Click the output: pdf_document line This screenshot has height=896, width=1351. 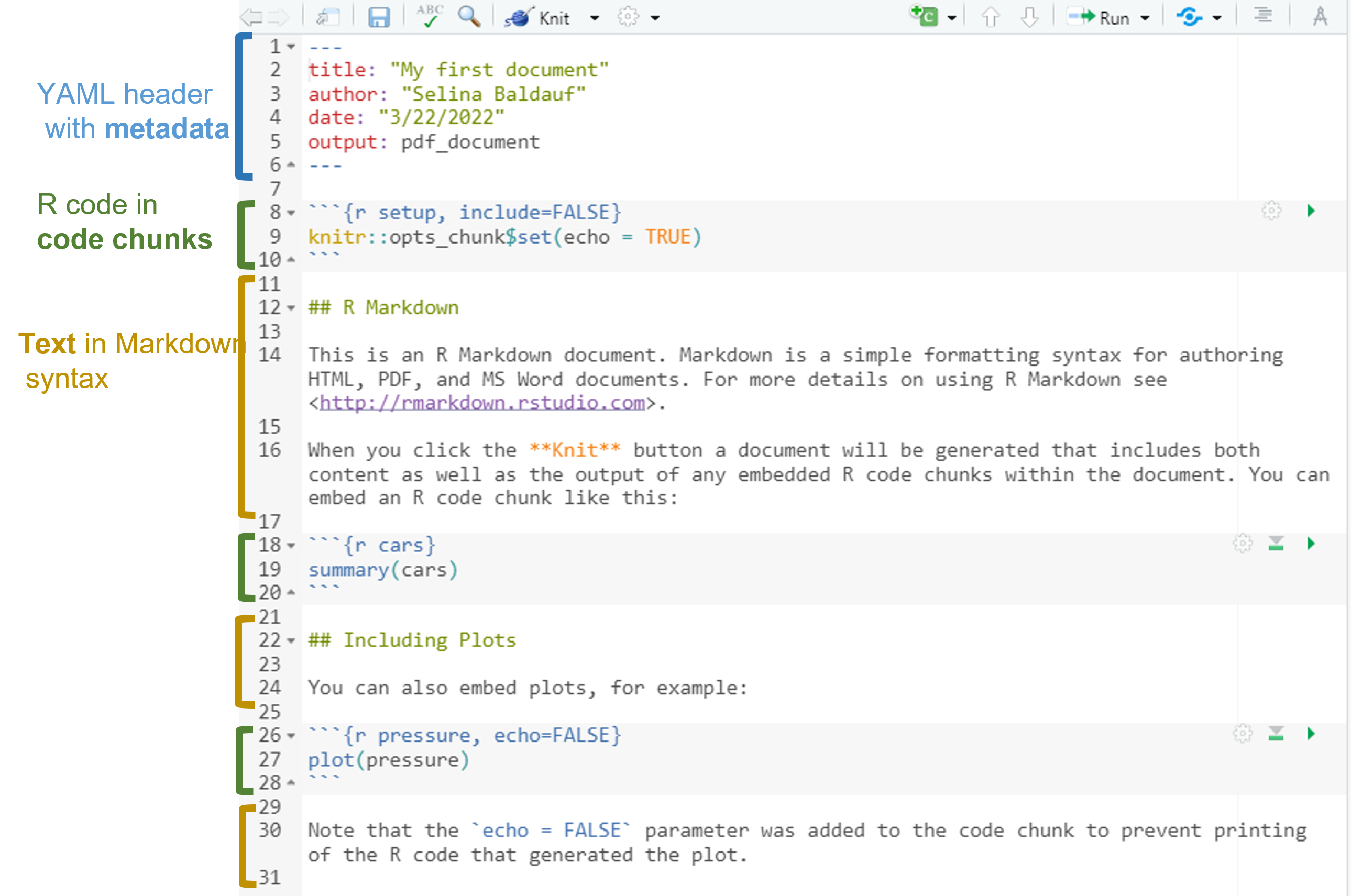pos(423,142)
